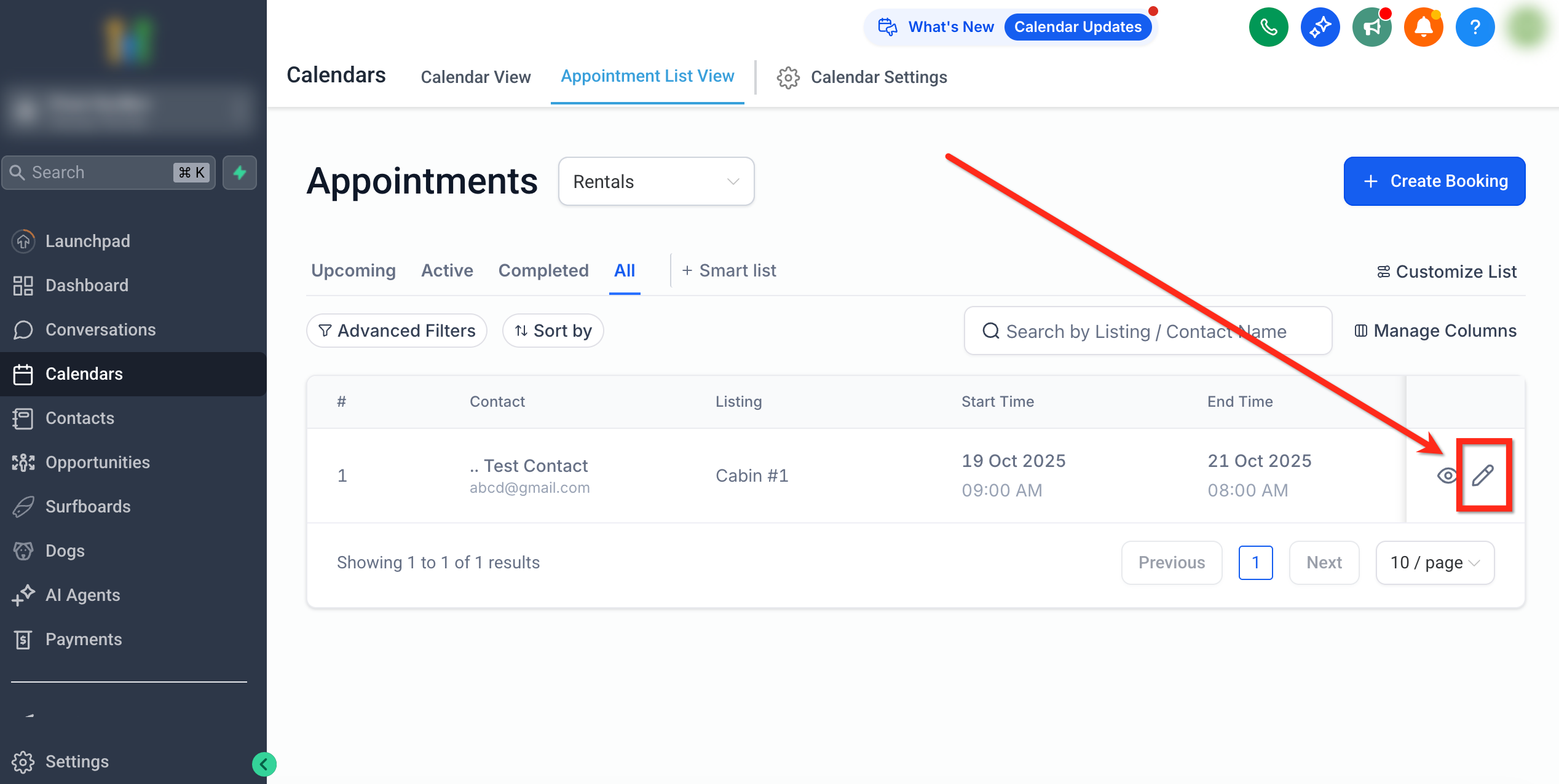
Task: Open Opportunities in the sidebar
Action: point(97,462)
